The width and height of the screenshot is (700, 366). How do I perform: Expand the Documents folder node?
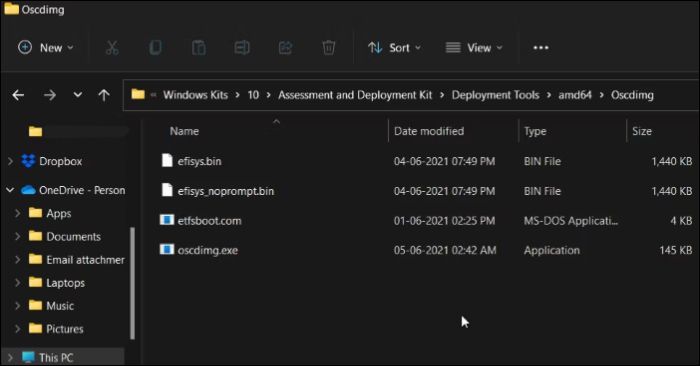click(x=17, y=236)
